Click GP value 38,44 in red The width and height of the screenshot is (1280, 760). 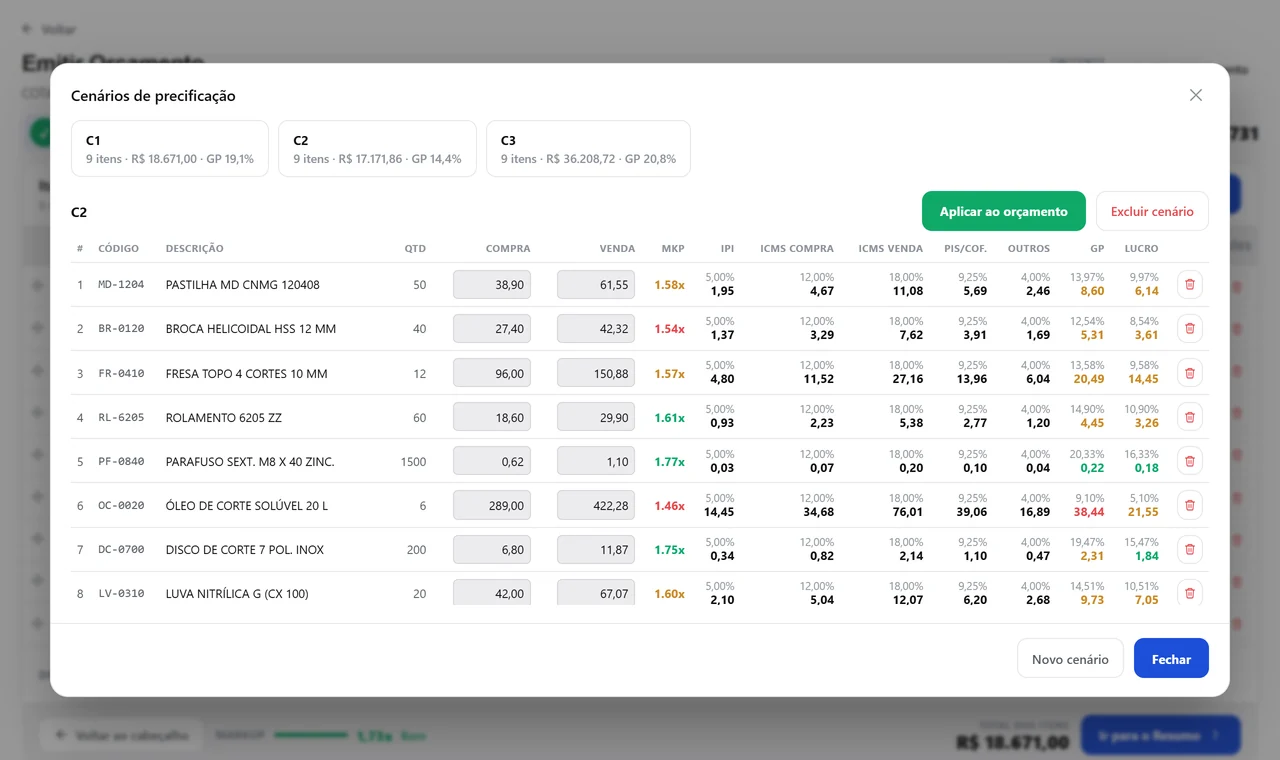(1089, 512)
